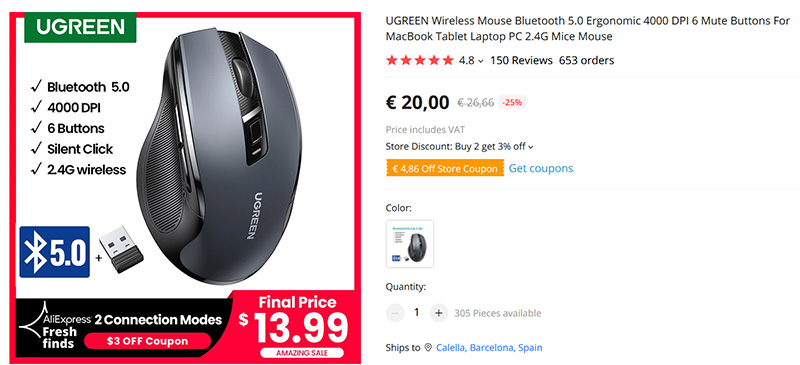Click the minus quantity decrease button

click(395, 313)
